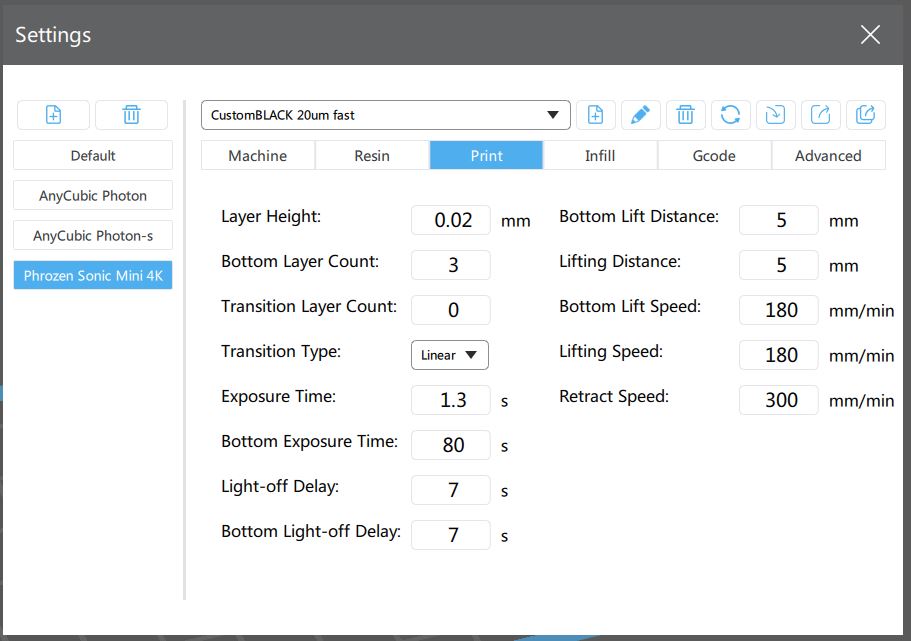The height and width of the screenshot is (641, 911).
Task: Delete the CustomBLACK profile with trash icon
Action: click(685, 115)
